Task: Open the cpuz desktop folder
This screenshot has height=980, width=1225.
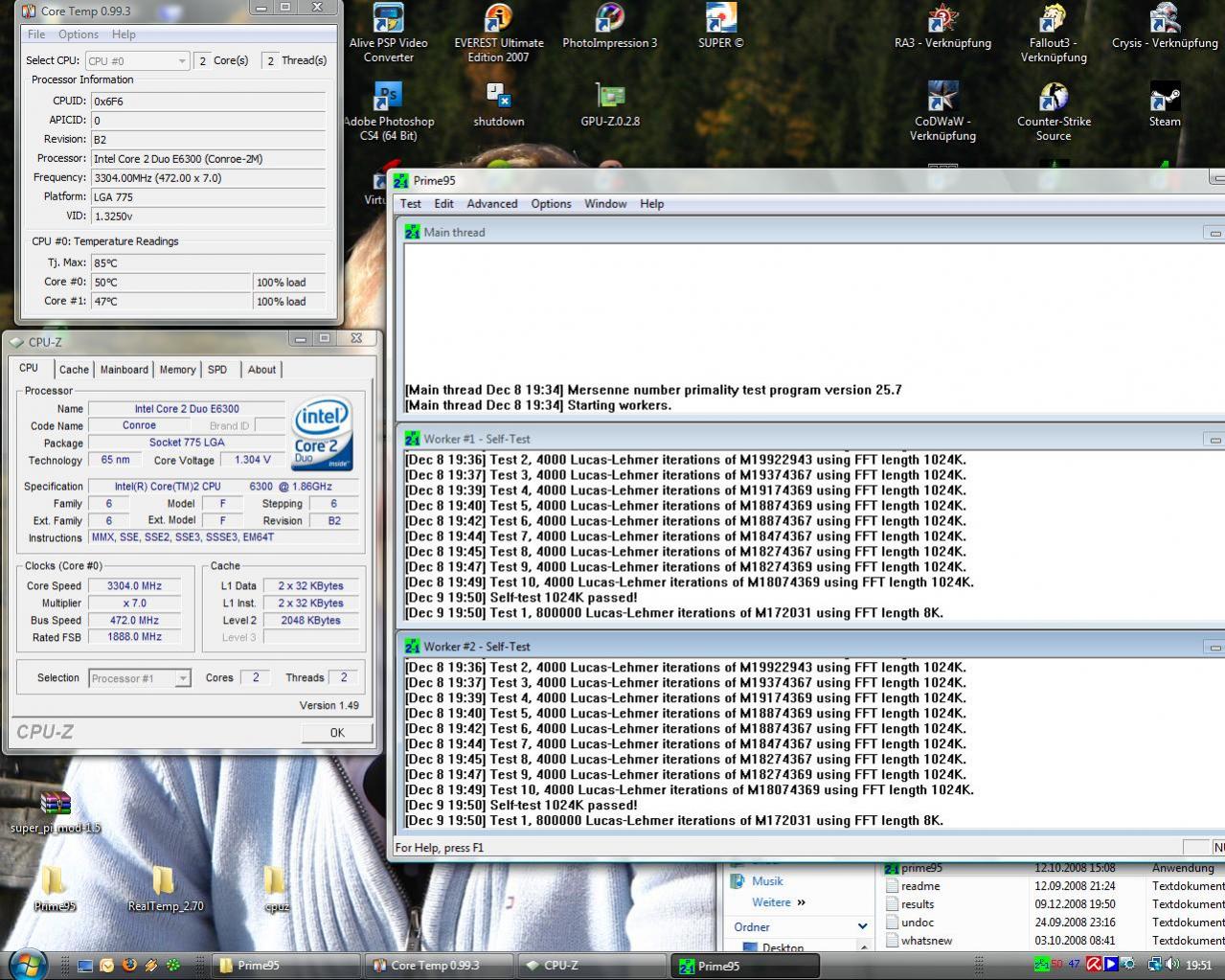Action: [x=276, y=889]
